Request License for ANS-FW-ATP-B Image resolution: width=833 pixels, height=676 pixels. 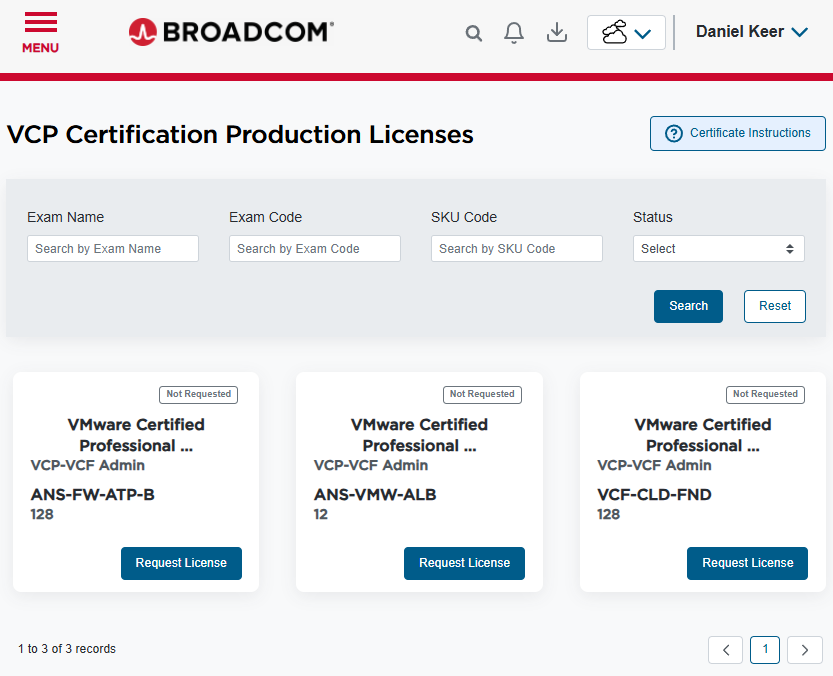pos(181,563)
